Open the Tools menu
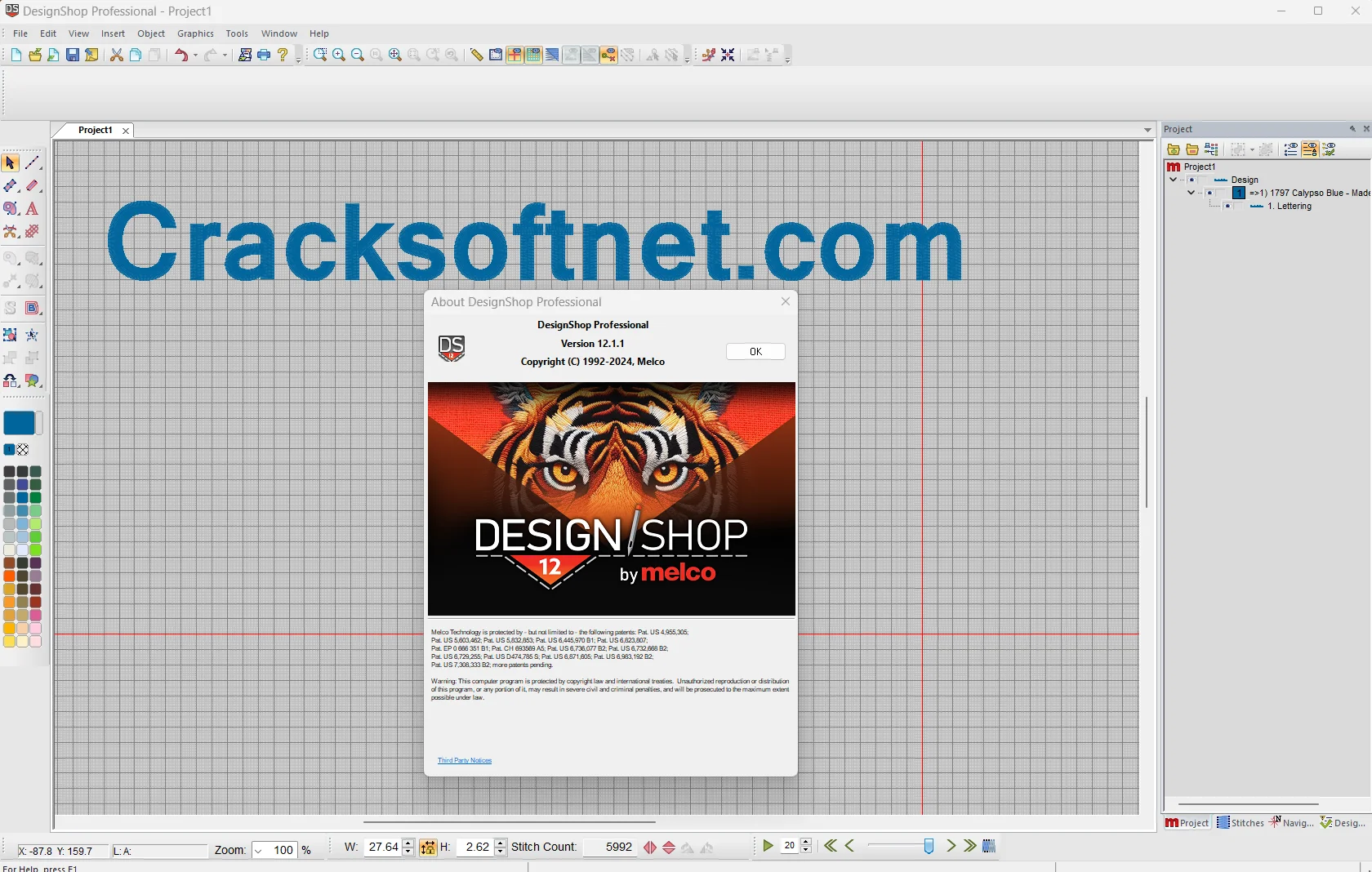 [237, 33]
